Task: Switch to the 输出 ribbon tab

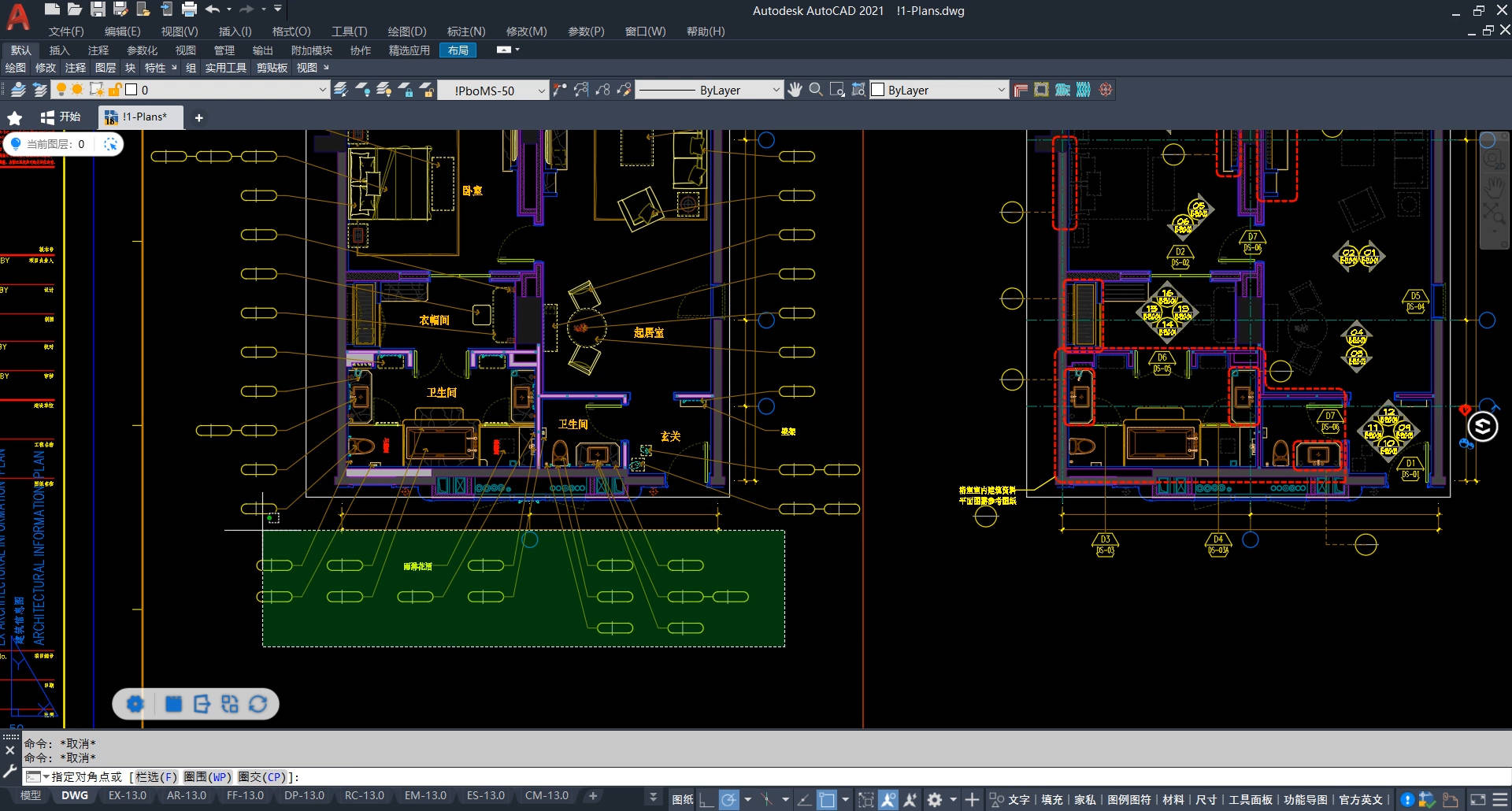Action: 262,50
